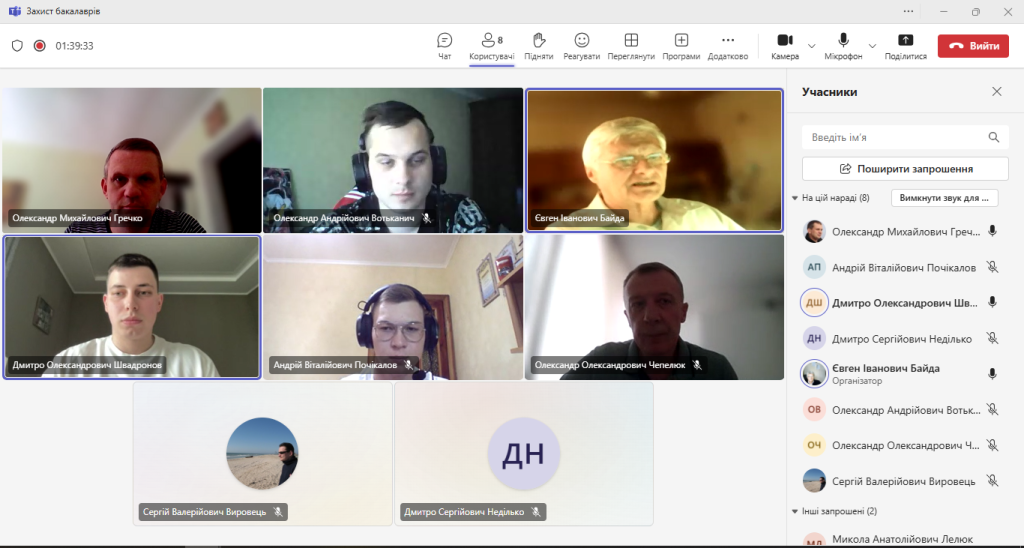This screenshot has width=1024, height=548.
Task: Click АП avatar in participants list
Action: 814,267
